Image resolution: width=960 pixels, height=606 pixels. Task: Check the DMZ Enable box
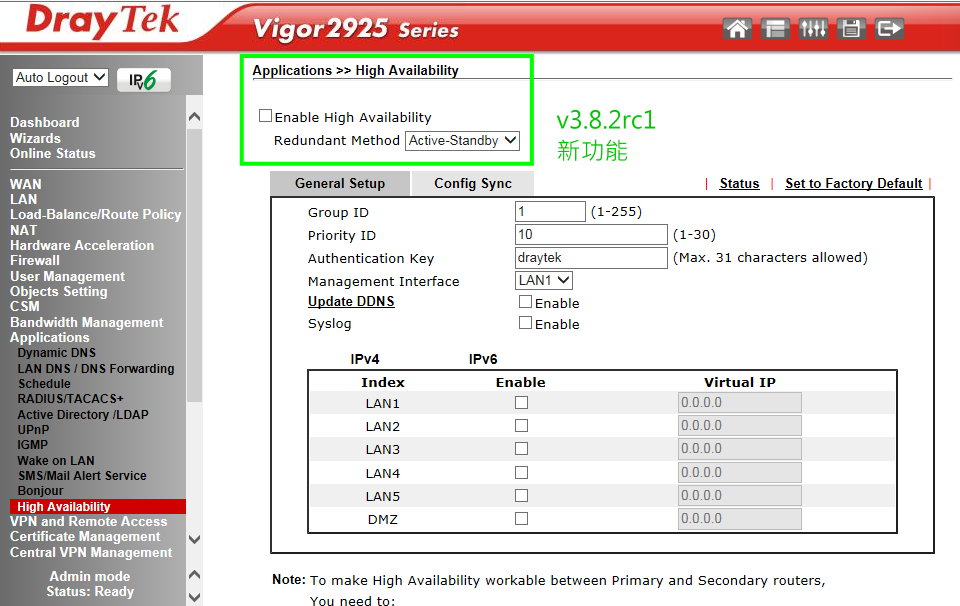pos(522,518)
